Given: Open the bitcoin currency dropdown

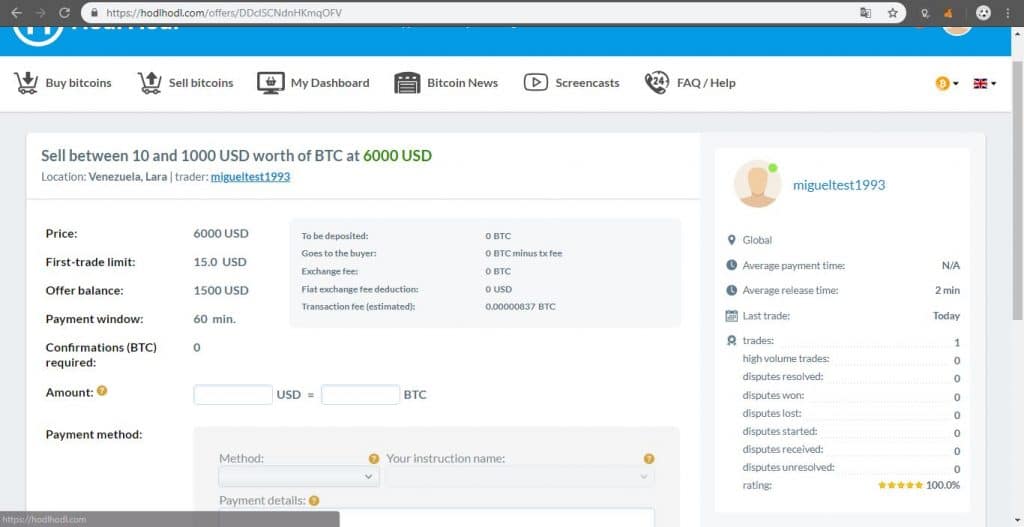Looking at the screenshot, I should 946,84.
